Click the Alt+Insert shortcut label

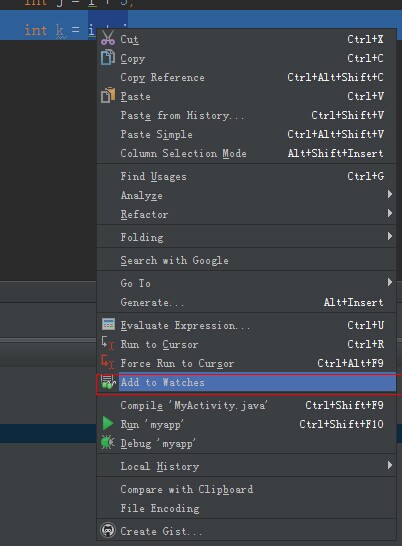point(353,302)
